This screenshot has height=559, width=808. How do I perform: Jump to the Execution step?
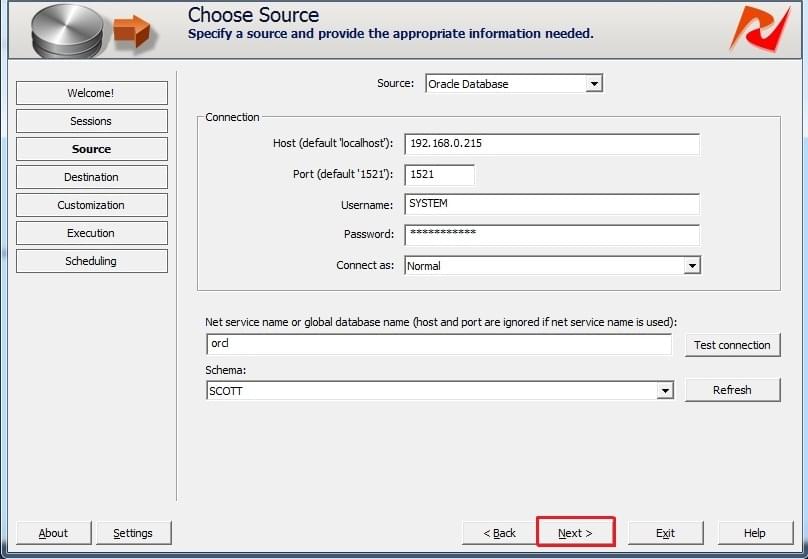[92, 233]
